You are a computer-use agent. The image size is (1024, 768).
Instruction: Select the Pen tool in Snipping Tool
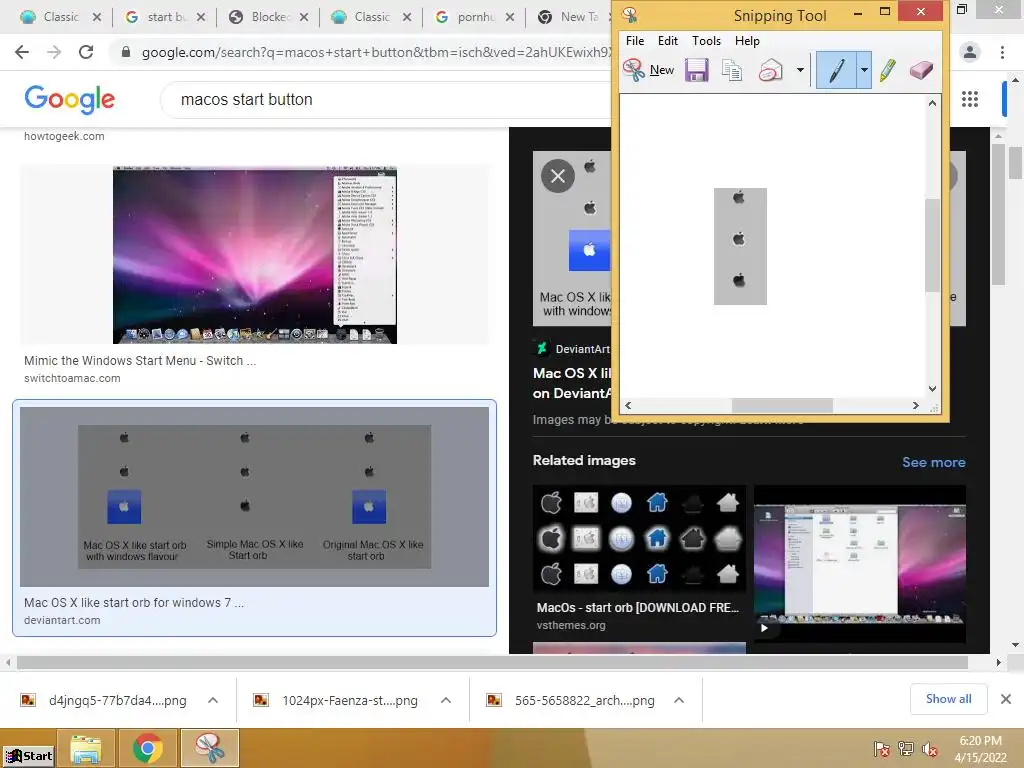click(x=837, y=70)
